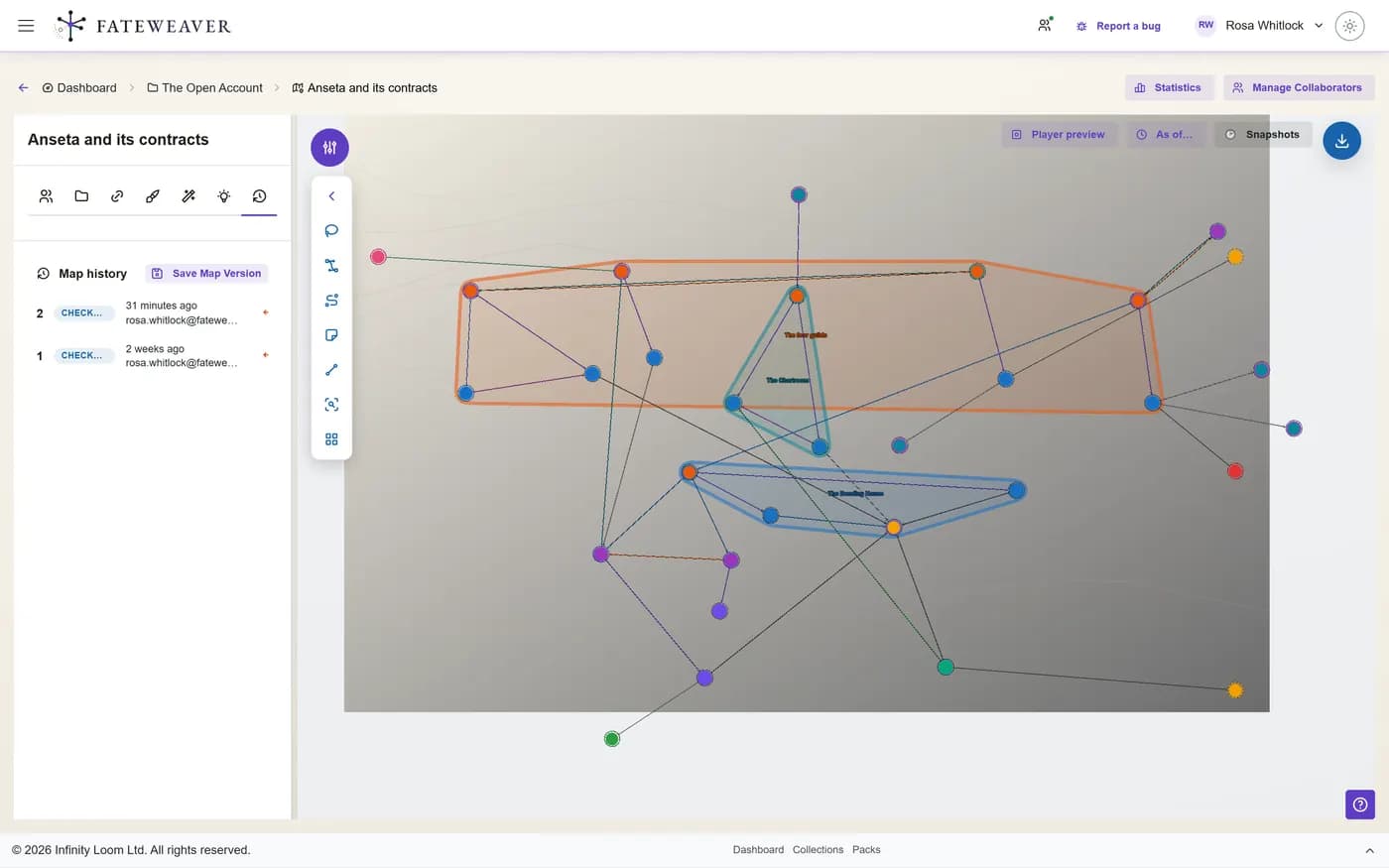
Task: Open the help question mark button
Action: click(1359, 805)
